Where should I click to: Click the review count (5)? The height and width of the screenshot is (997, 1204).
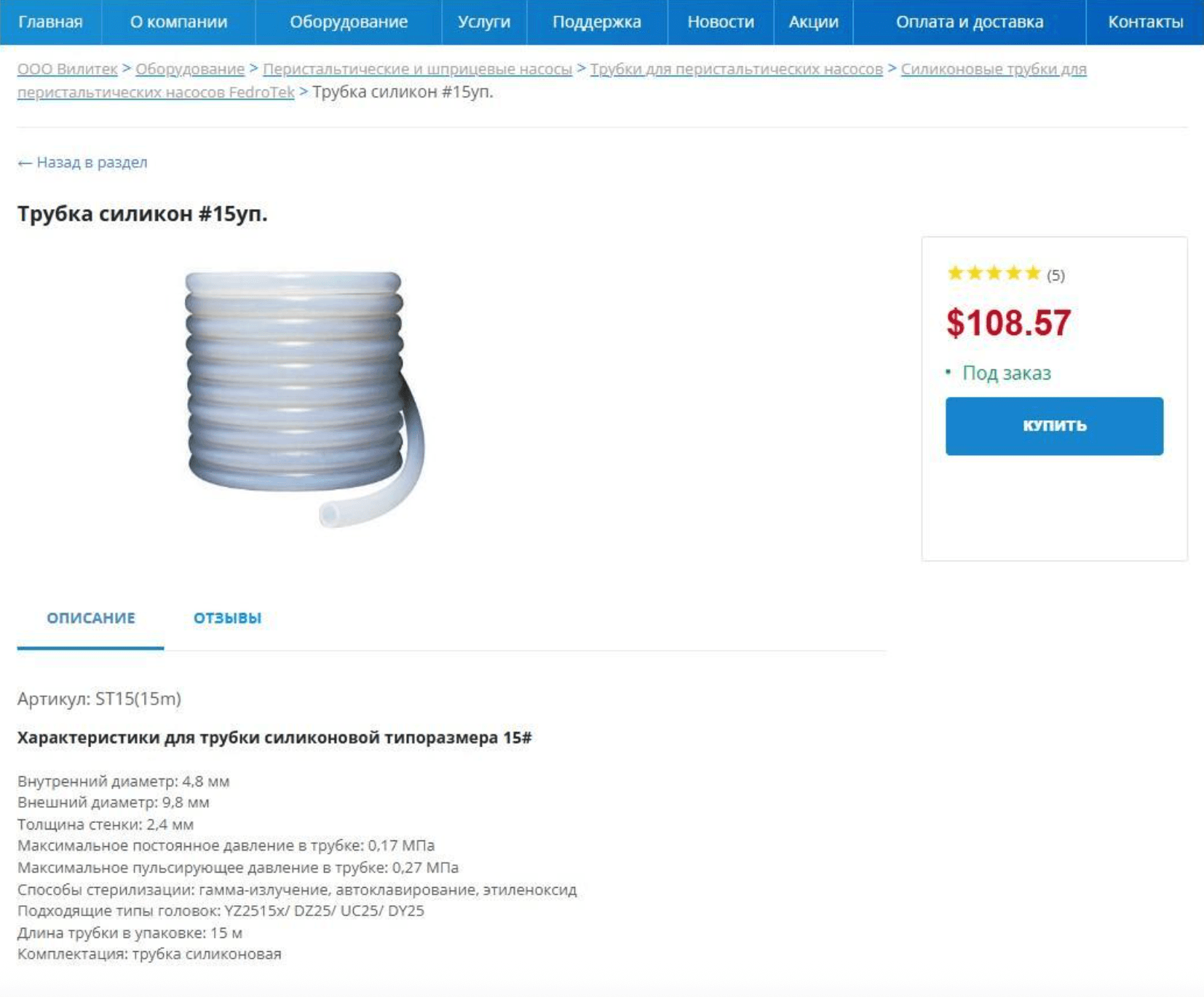point(1056,275)
